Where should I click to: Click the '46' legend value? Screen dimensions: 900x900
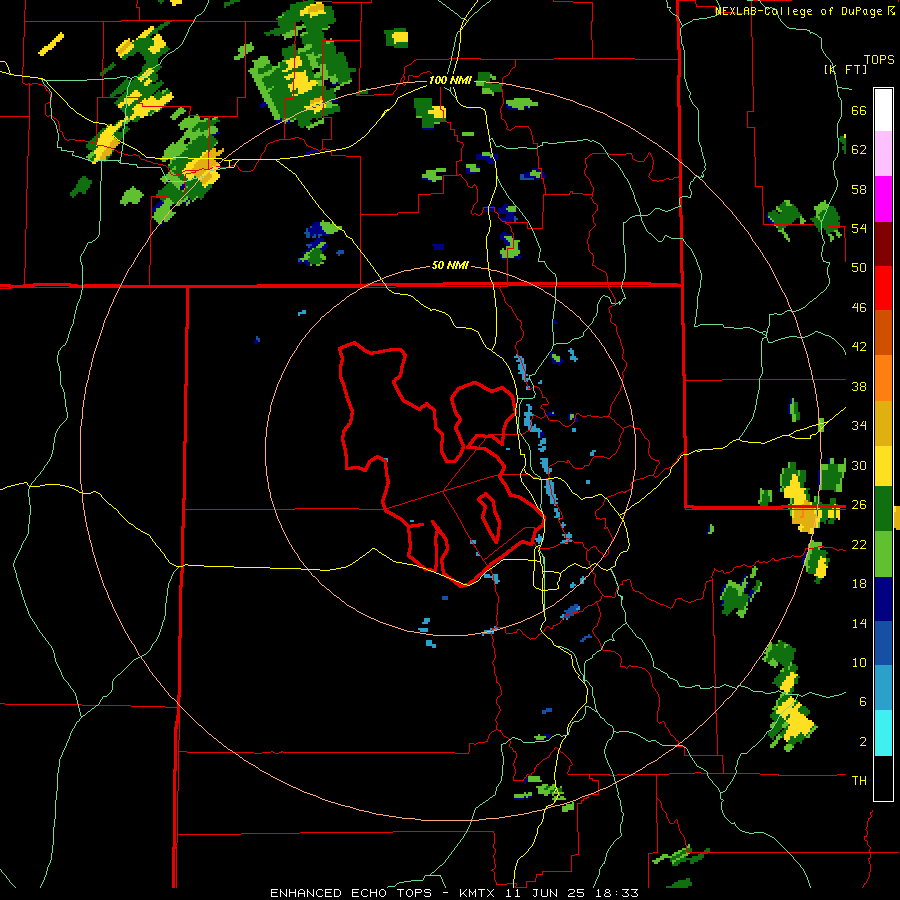[x=859, y=308]
